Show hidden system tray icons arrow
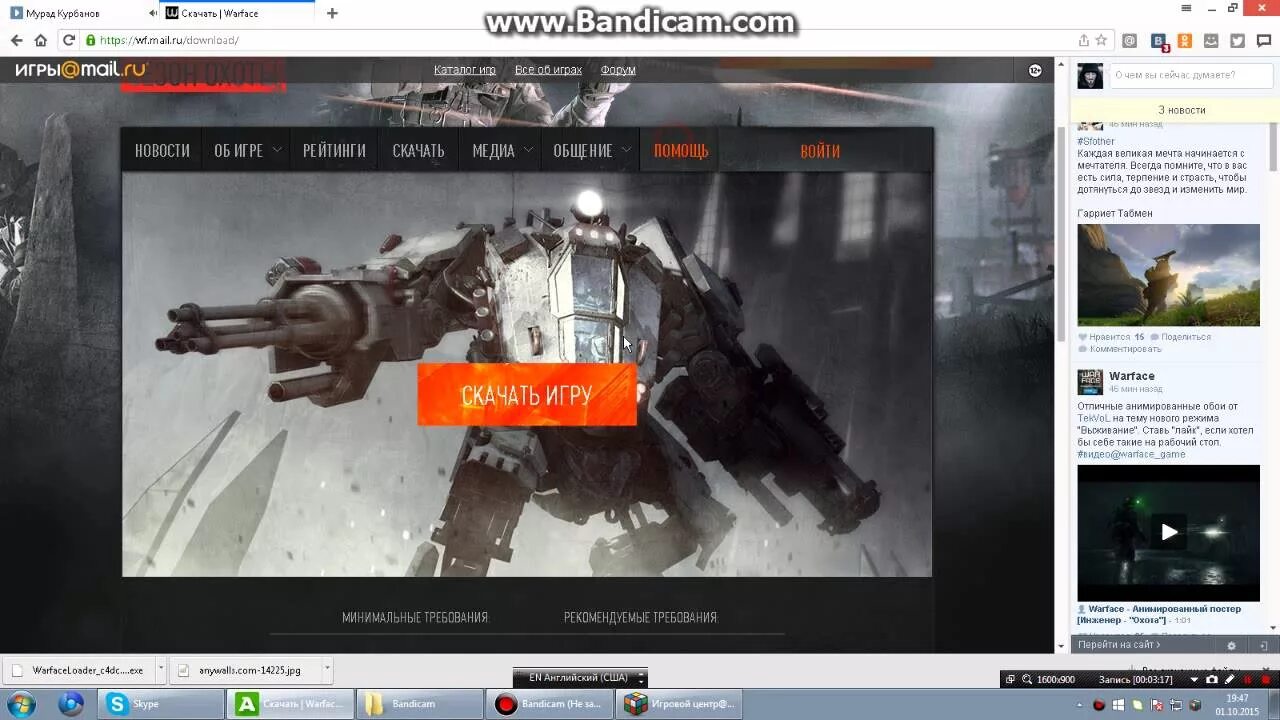The image size is (1280, 720). pyautogui.click(x=1080, y=705)
